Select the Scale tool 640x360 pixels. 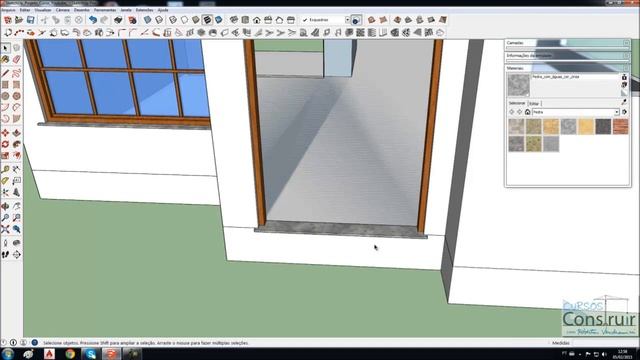click(x=5, y=156)
